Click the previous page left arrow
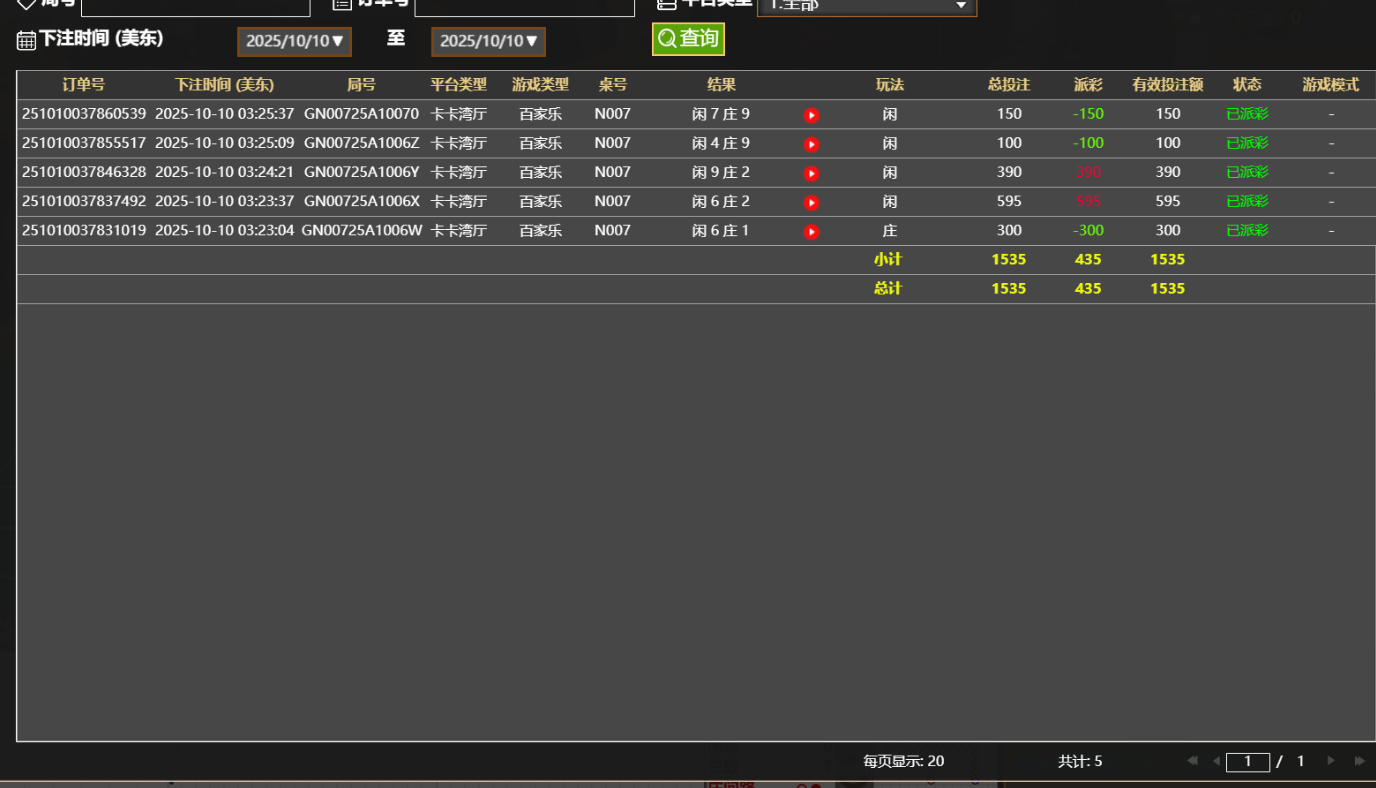1376x788 pixels. [x=1215, y=761]
